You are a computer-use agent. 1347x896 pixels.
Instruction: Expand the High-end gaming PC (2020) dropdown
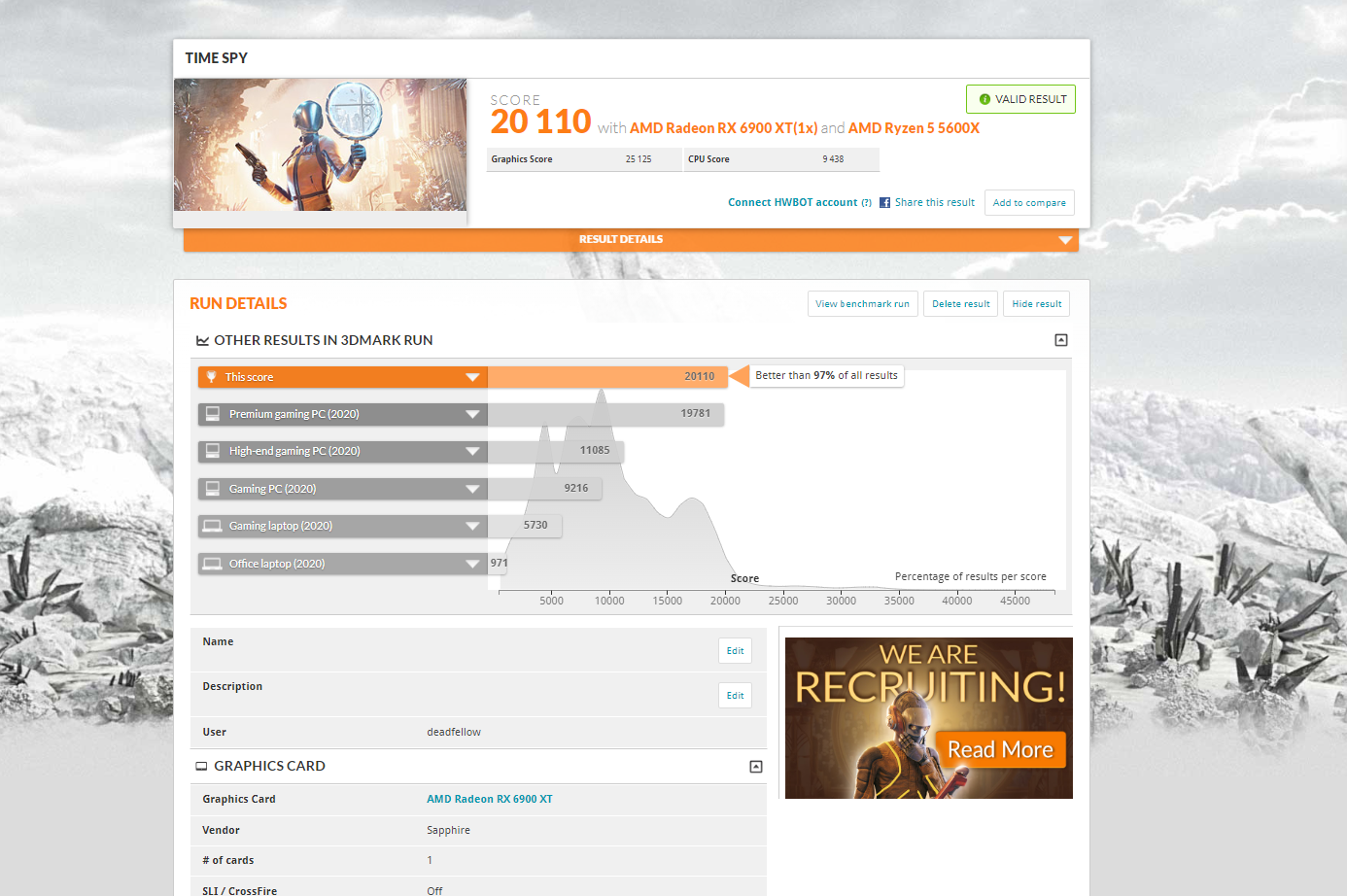[x=472, y=451]
